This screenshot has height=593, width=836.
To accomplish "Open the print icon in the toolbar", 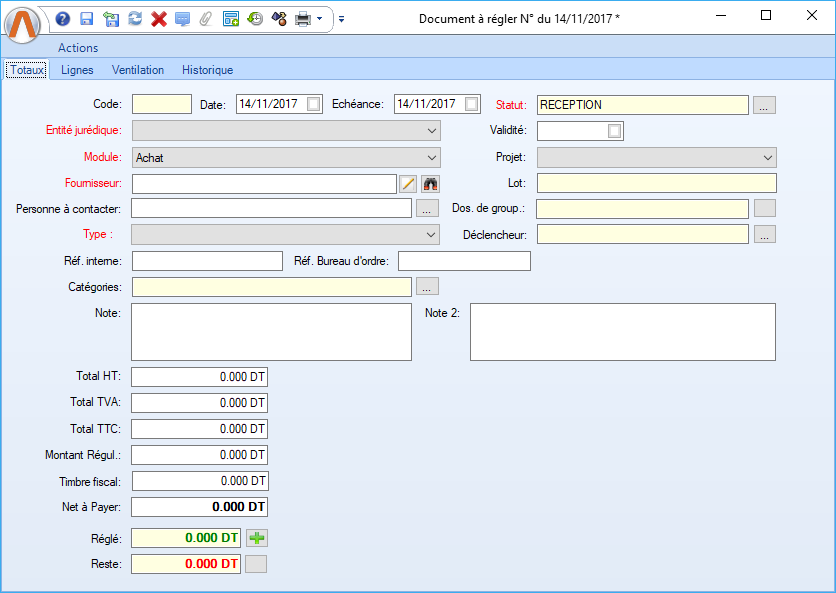I will (x=302, y=19).
